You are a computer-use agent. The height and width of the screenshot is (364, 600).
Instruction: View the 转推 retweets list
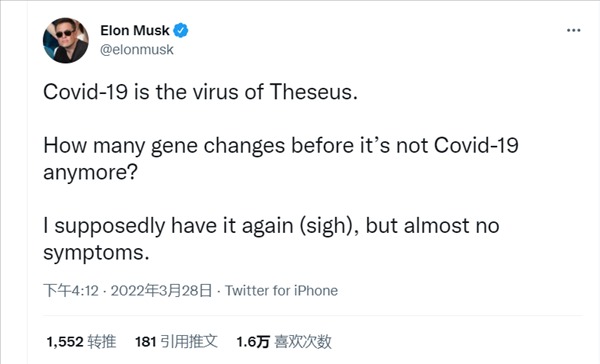pyautogui.click(x=101, y=341)
